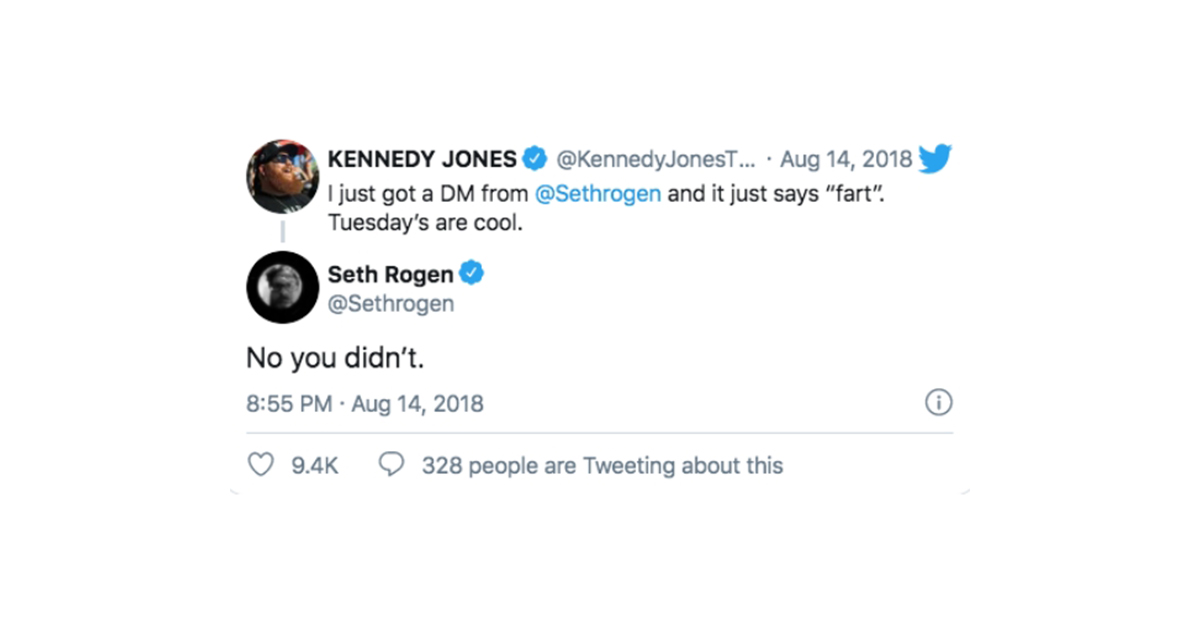Open Seth Rogen's profile picture
The height and width of the screenshot is (628, 1200).
283,288
